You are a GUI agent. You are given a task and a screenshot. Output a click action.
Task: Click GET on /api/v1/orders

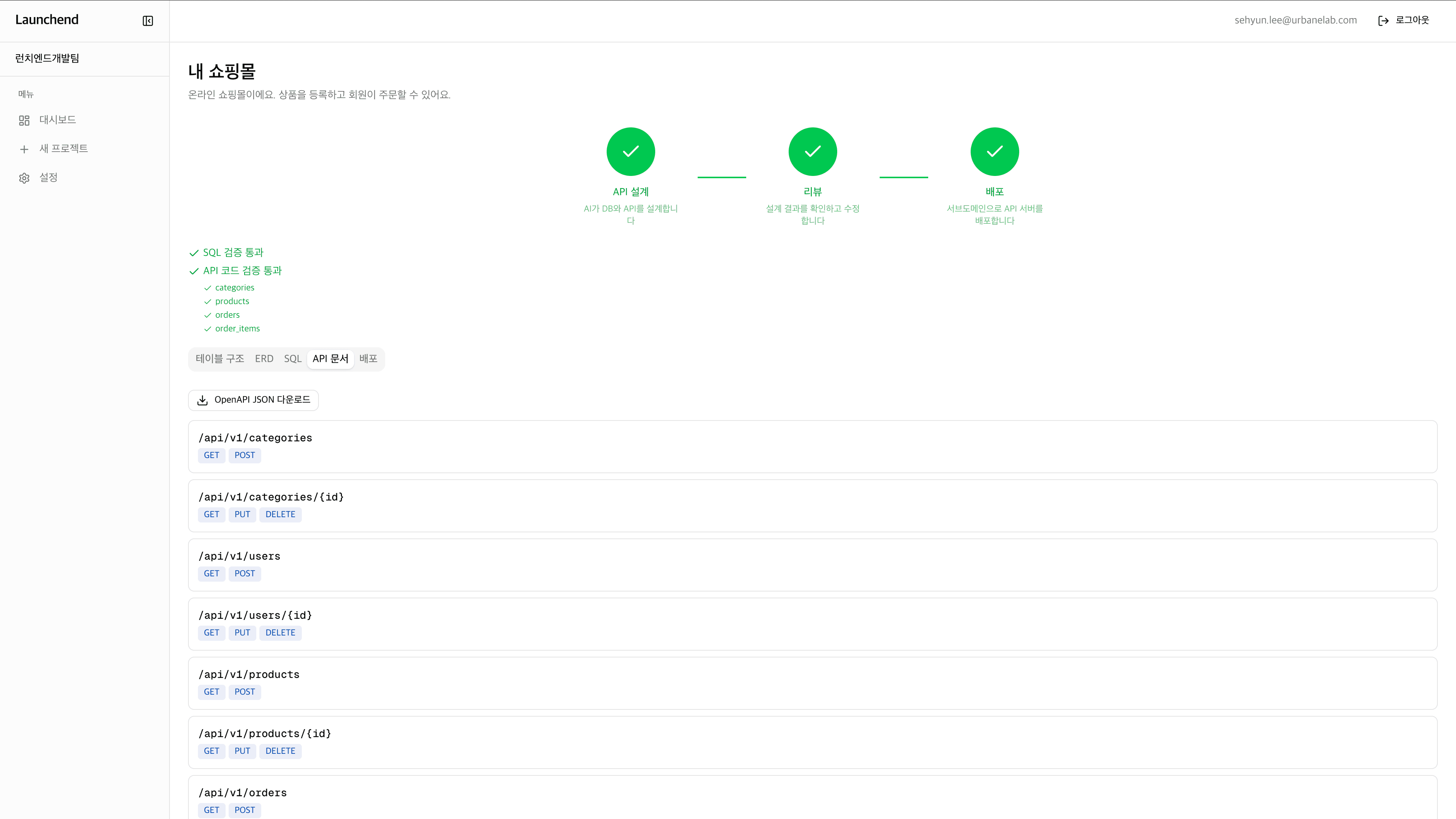tap(212, 811)
